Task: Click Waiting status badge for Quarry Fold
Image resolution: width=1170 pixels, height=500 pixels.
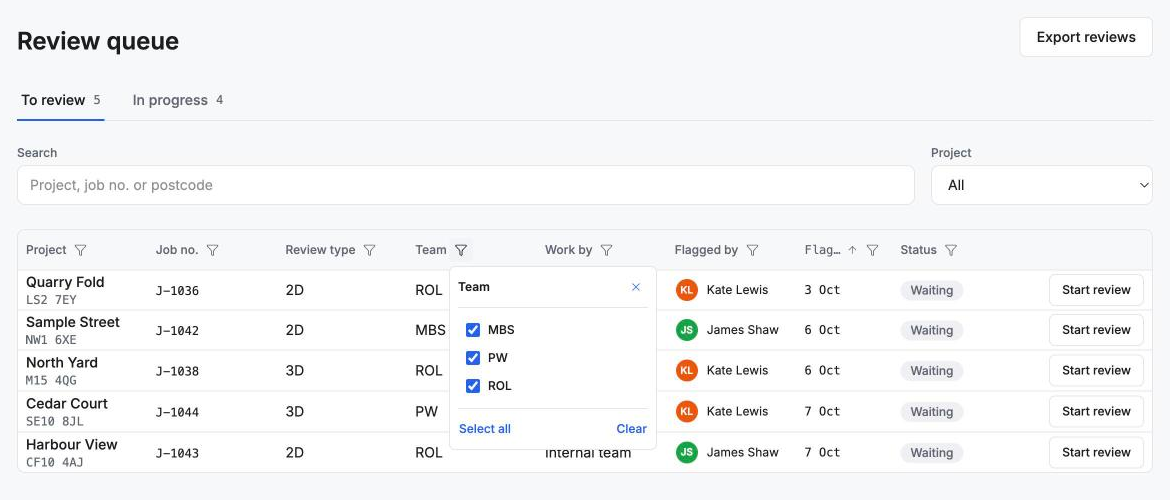Action: click(x=931, y=290)
